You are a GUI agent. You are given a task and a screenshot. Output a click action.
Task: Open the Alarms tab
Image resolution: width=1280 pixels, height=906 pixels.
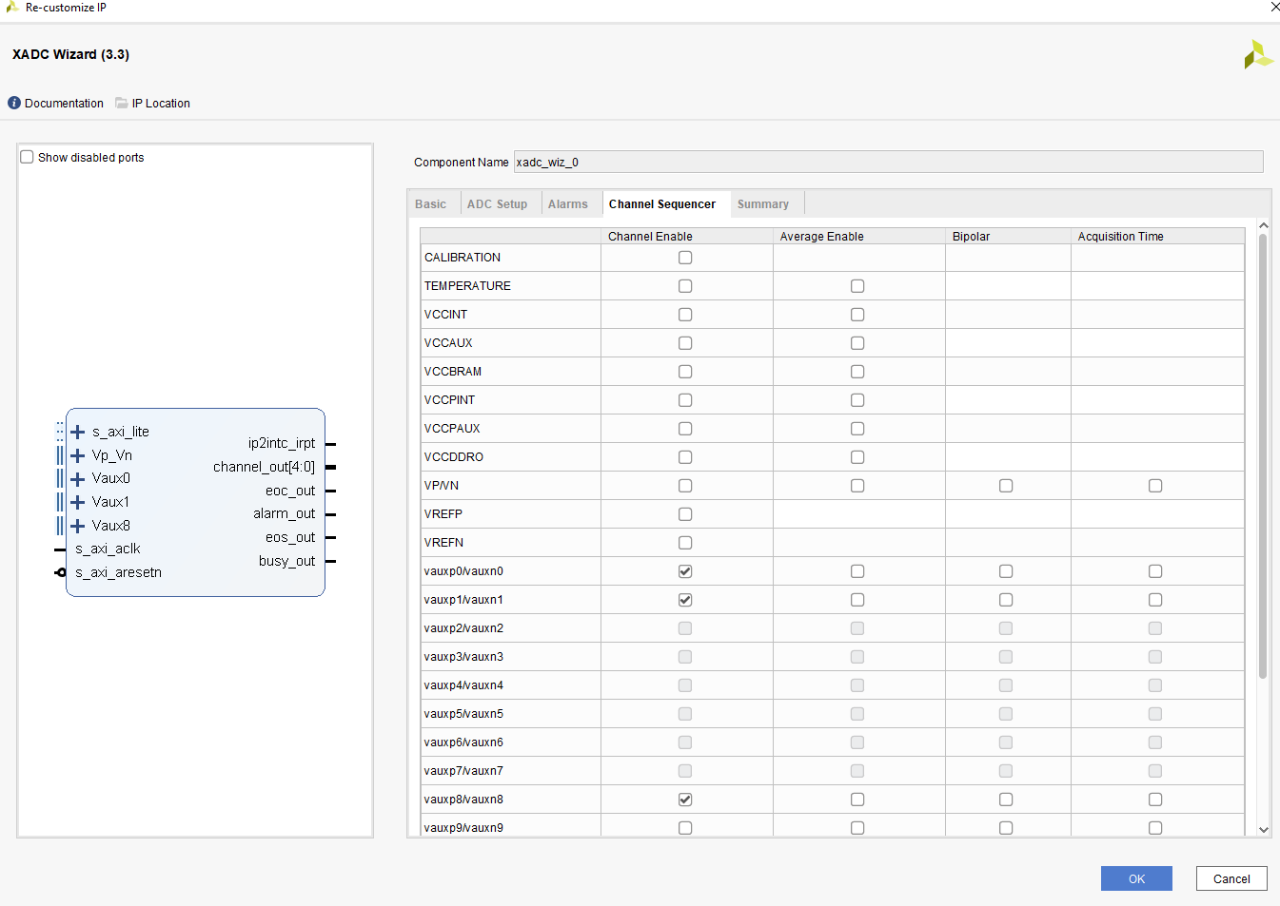(568, 204)
